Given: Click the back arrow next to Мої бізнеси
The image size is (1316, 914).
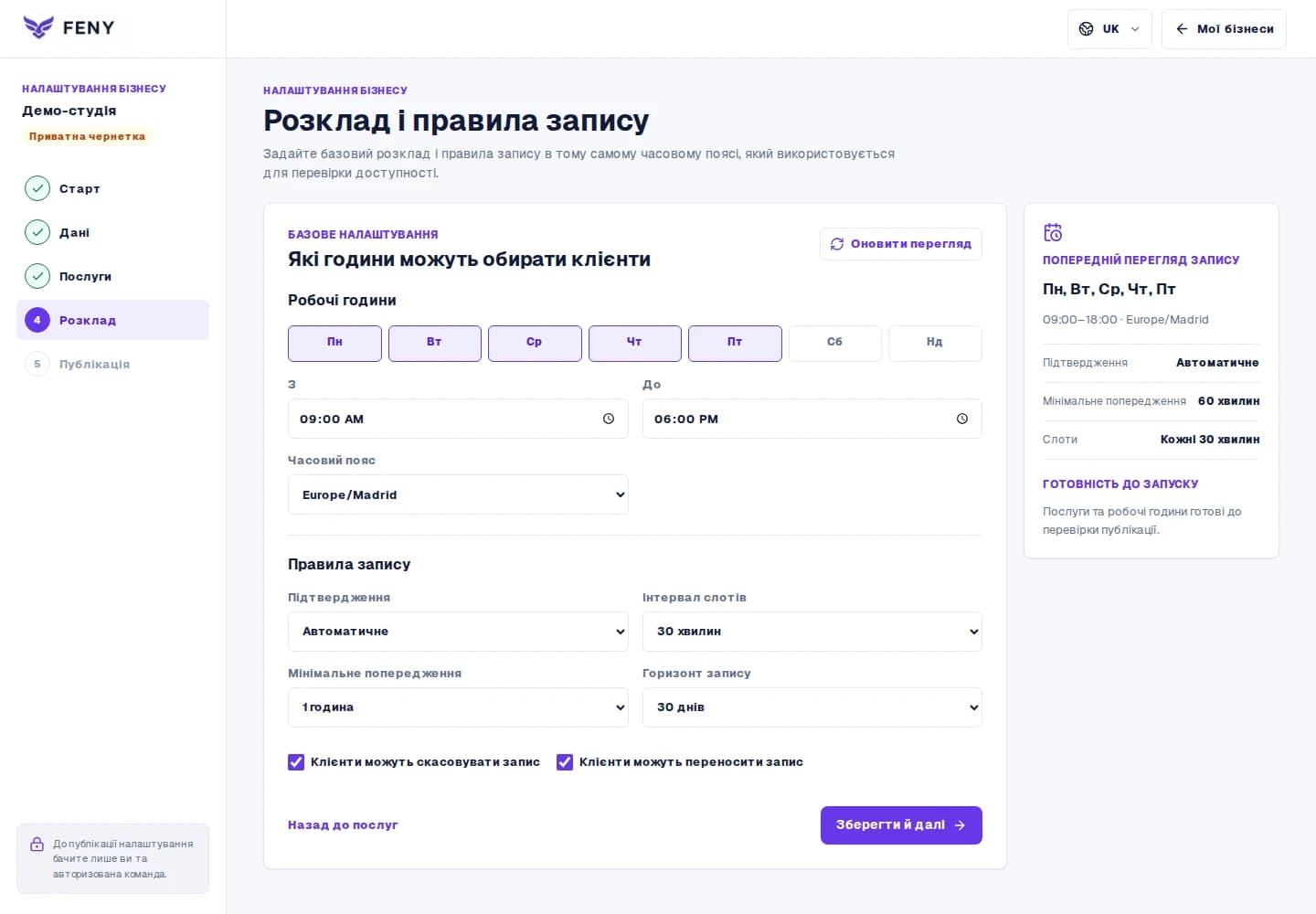Looking at the screenshot, I should (x=1182, y=29).
